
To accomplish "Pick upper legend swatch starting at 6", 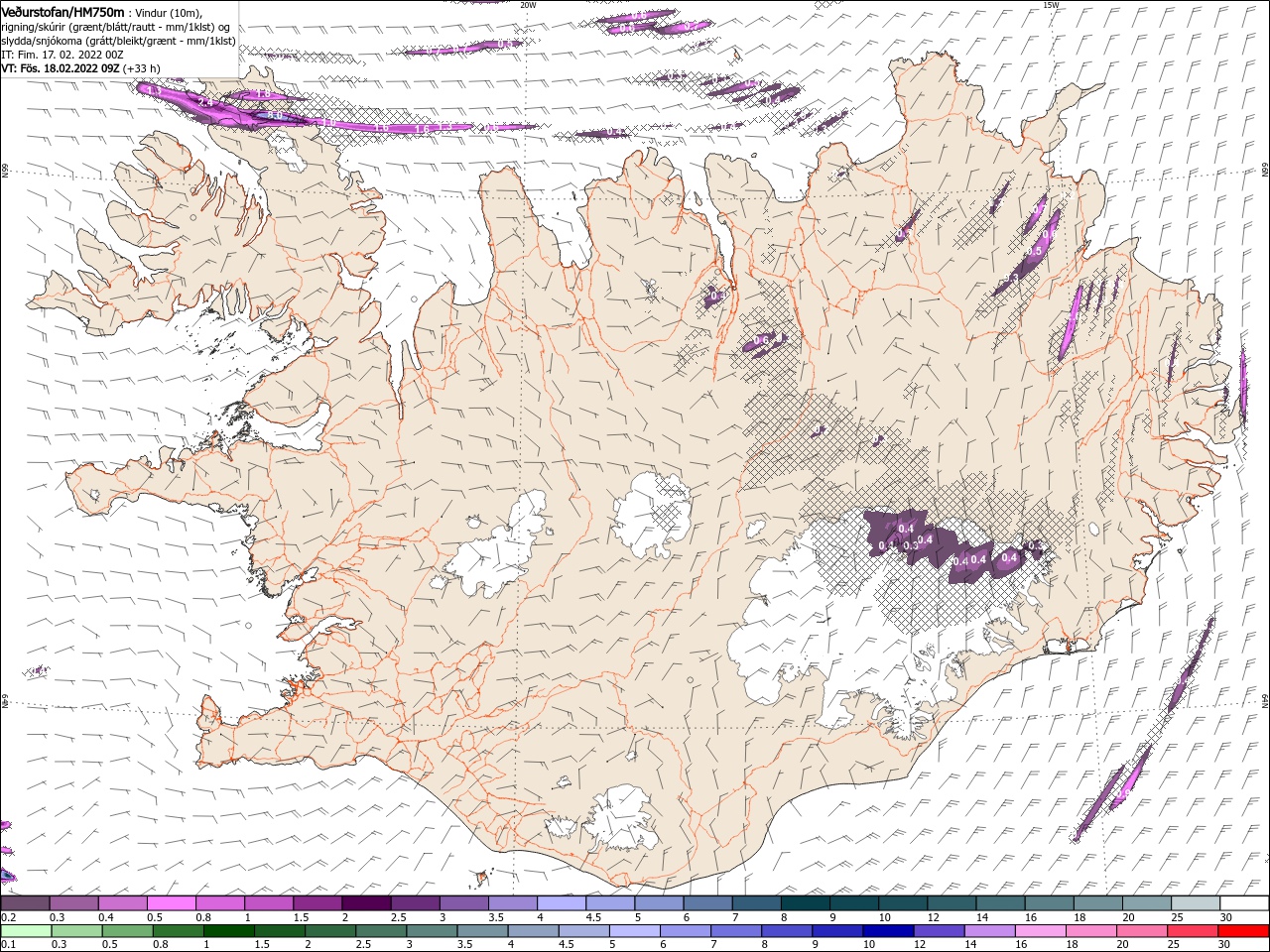I will (708, 903).
